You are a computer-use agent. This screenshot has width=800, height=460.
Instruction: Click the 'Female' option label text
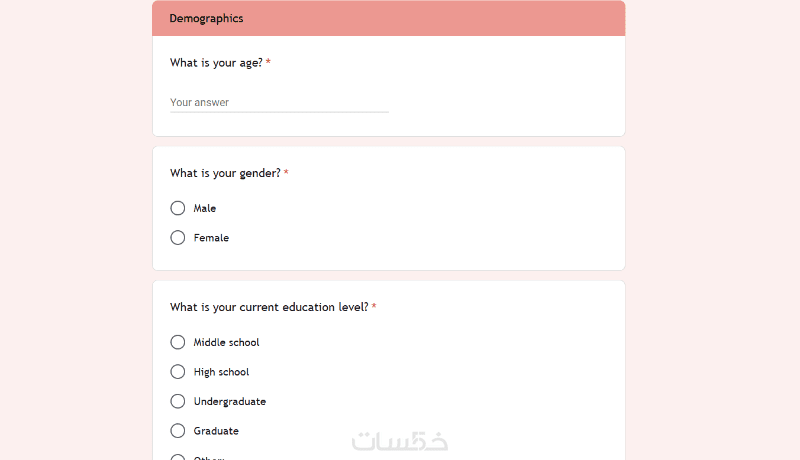point(211,238)
